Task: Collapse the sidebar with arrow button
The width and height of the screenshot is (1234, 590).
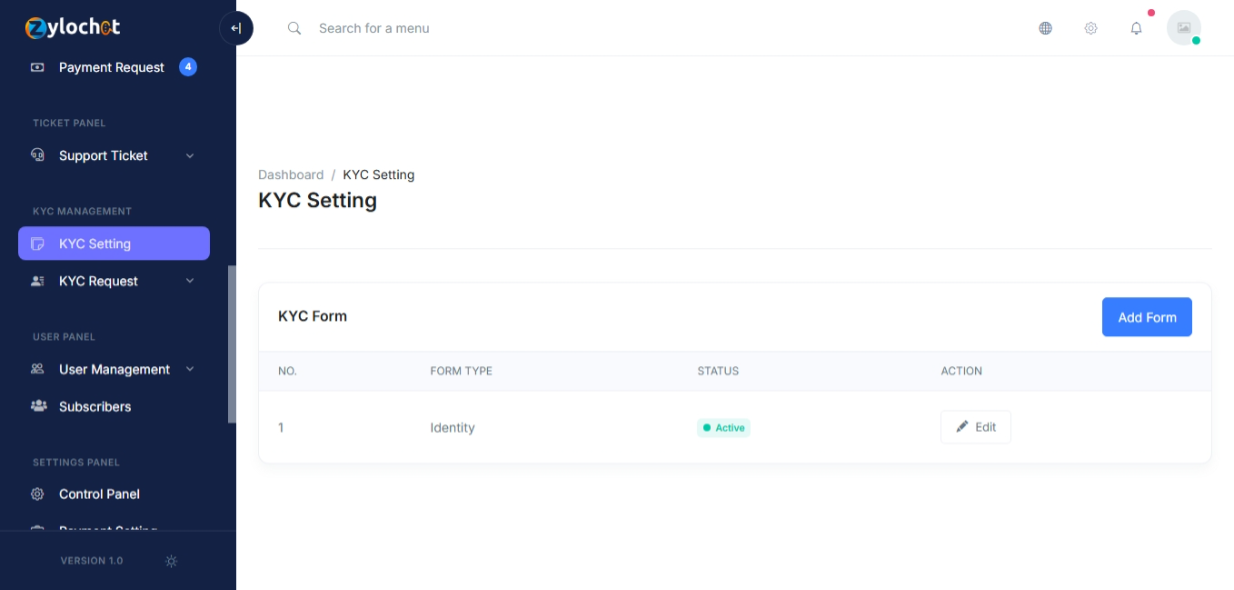Action: point(236,28)
